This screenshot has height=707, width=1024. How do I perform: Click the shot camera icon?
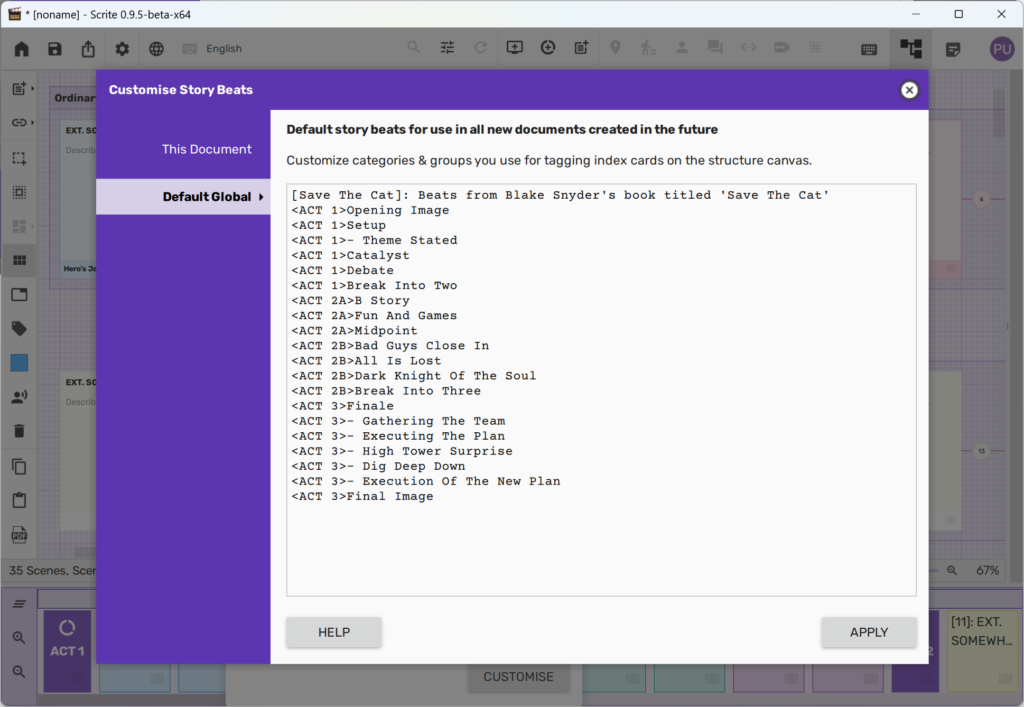tap(782, 48)
